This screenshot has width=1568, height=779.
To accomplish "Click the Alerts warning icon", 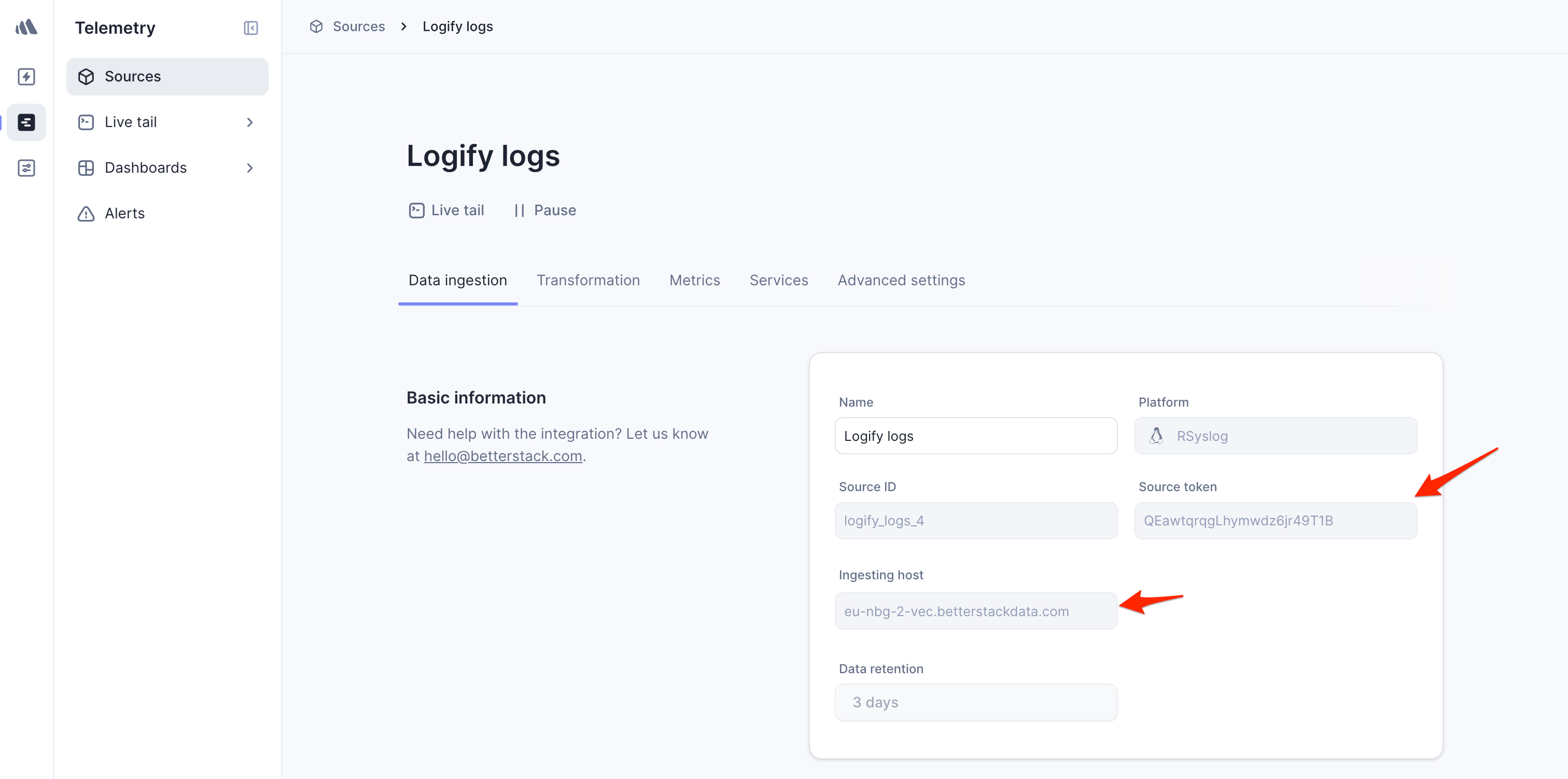I will click(x=85, y=214).
